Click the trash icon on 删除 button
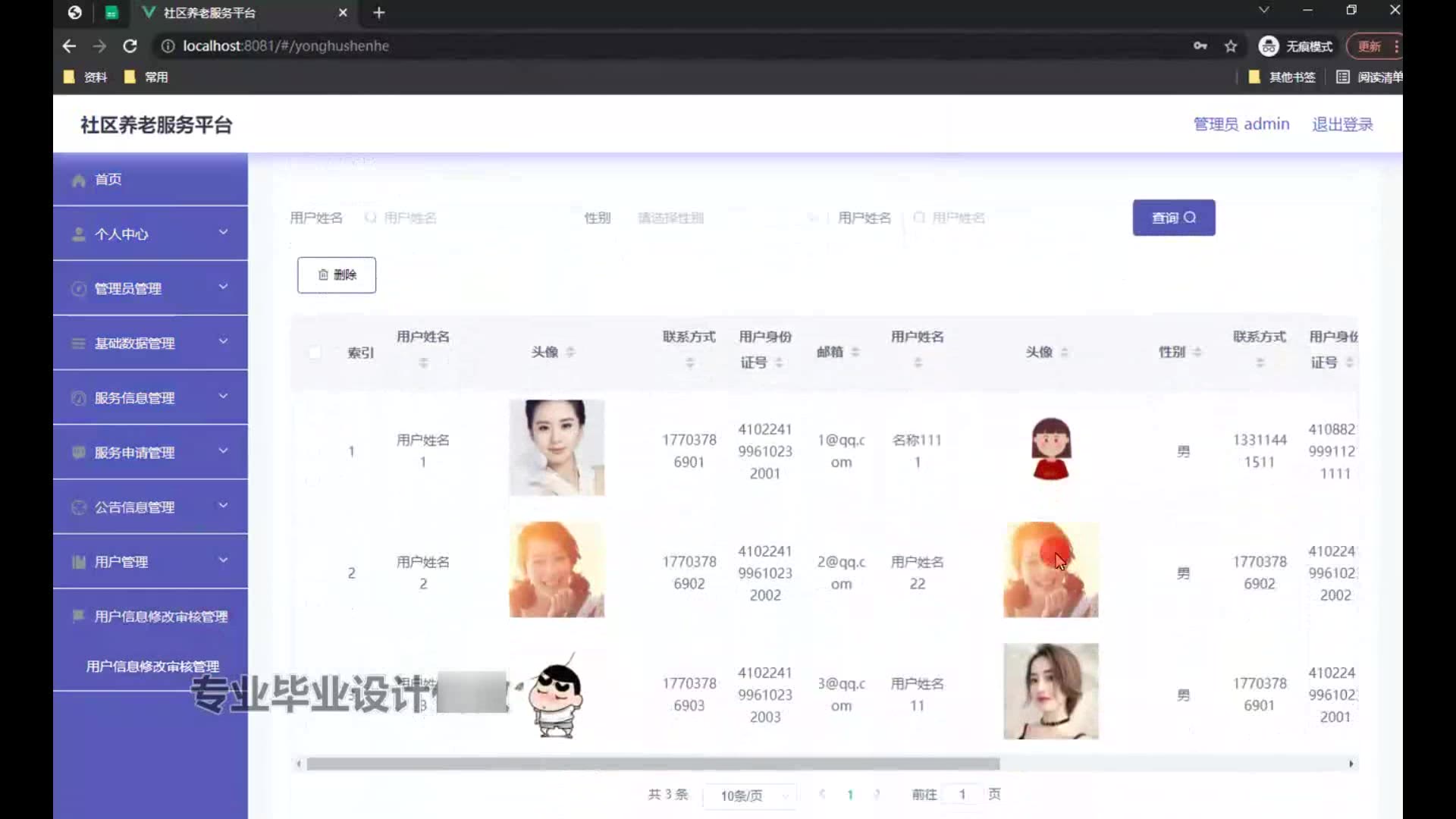The height and width of the screenshot is (819, 1456). [323, 275]
